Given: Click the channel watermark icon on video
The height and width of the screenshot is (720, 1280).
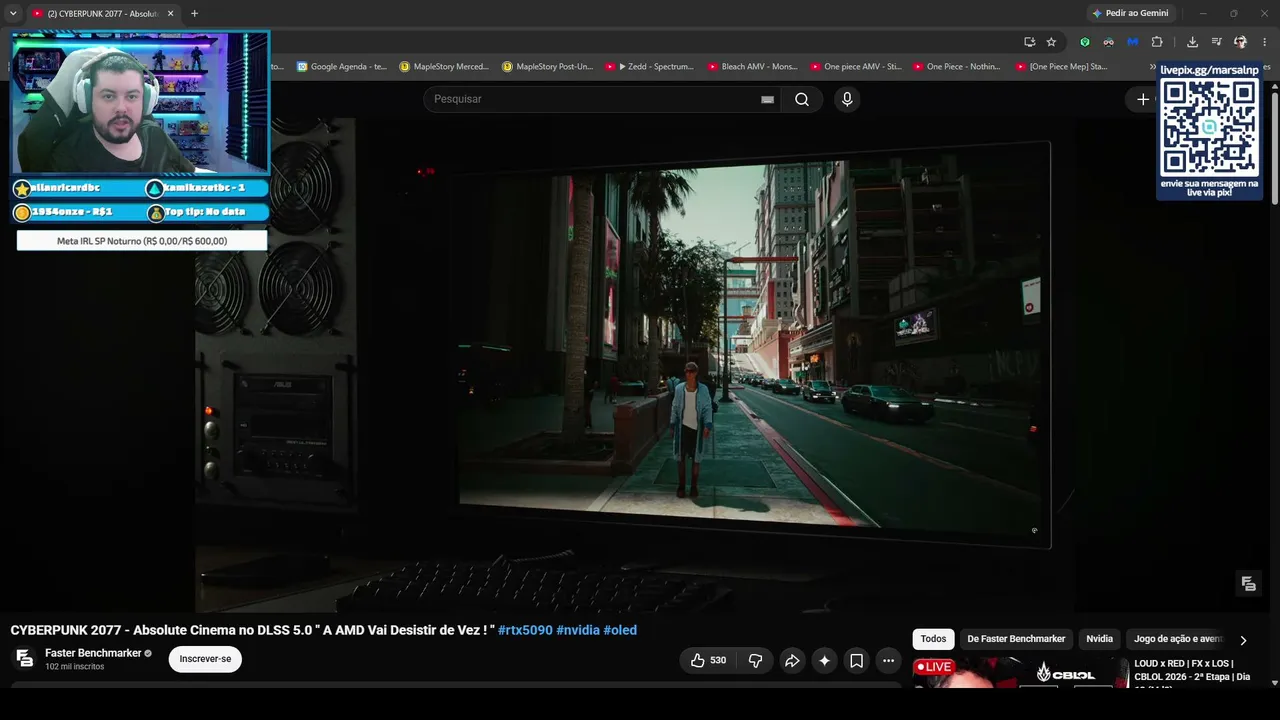Looking at the screenshot, I should pos(1248,584).
